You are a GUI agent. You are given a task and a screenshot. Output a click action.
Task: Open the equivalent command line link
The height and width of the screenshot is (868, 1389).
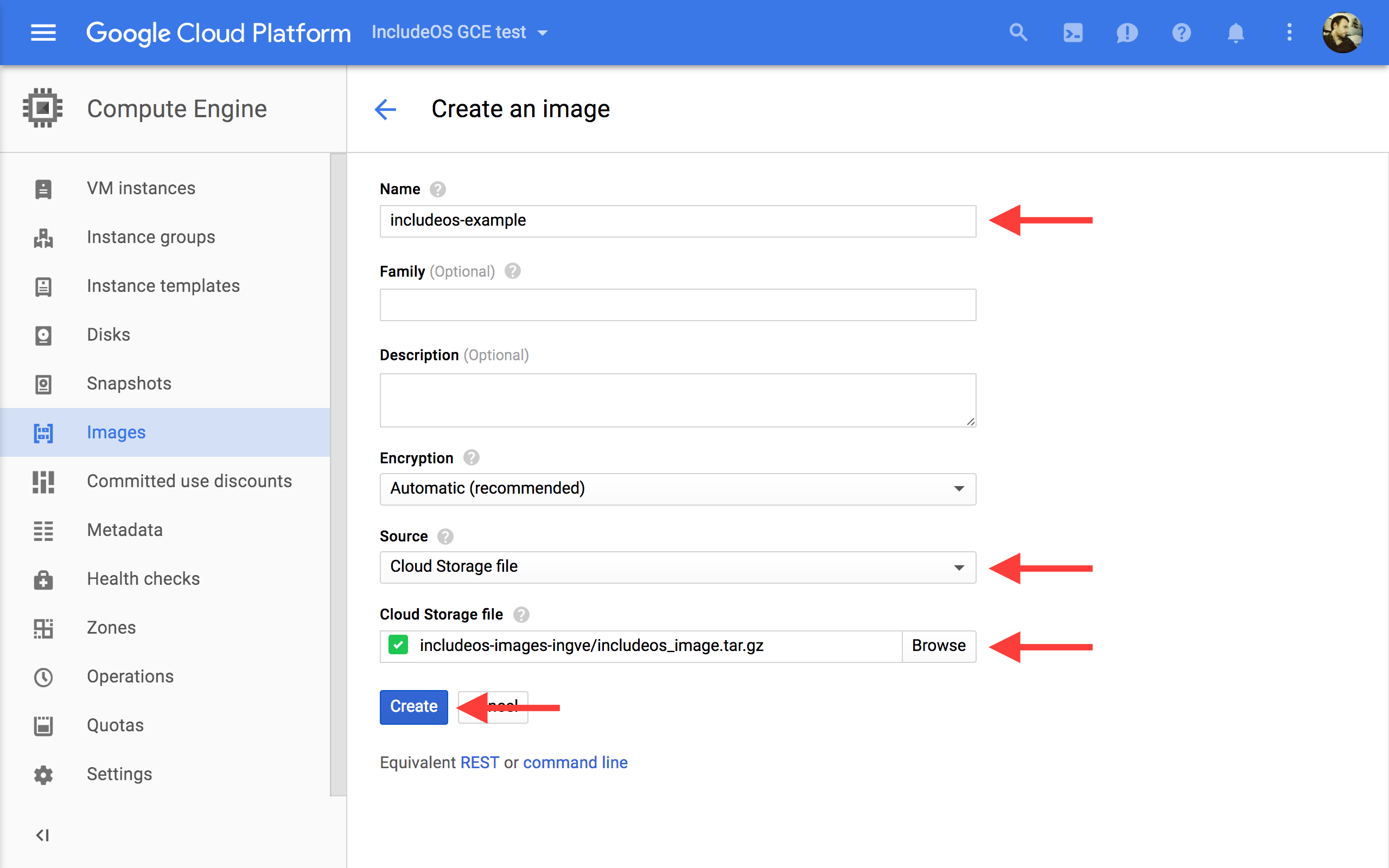[x=575, y=762]
